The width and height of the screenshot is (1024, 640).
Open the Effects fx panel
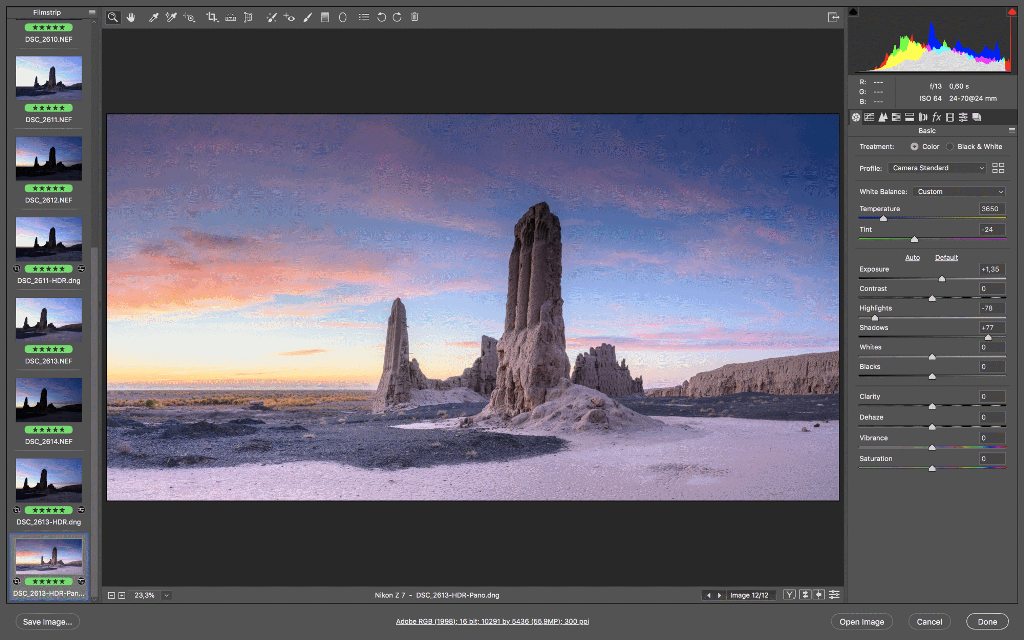pyautogui.click(x=935, y=117)
